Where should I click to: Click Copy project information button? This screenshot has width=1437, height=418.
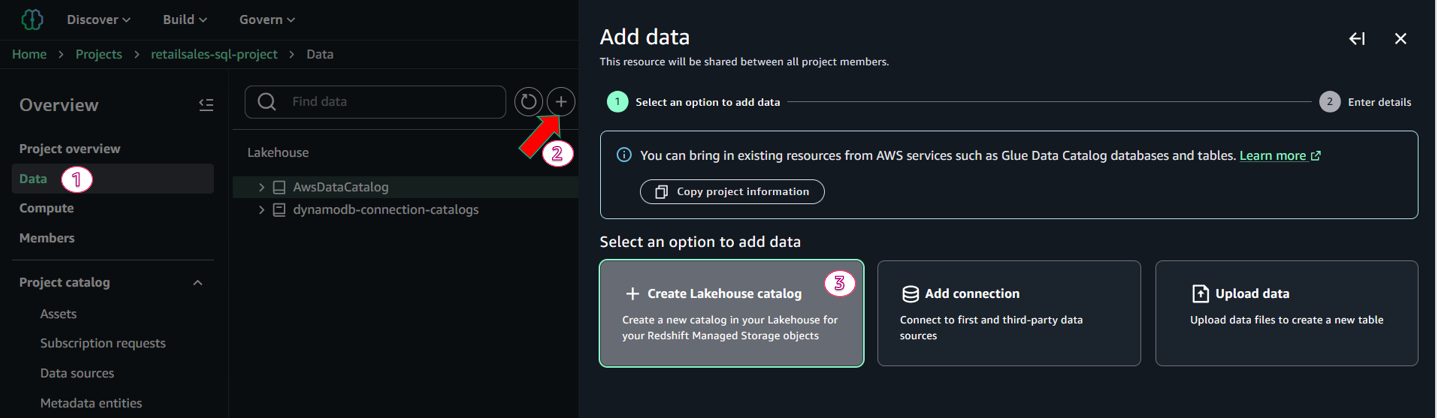[x=732, y=191]
